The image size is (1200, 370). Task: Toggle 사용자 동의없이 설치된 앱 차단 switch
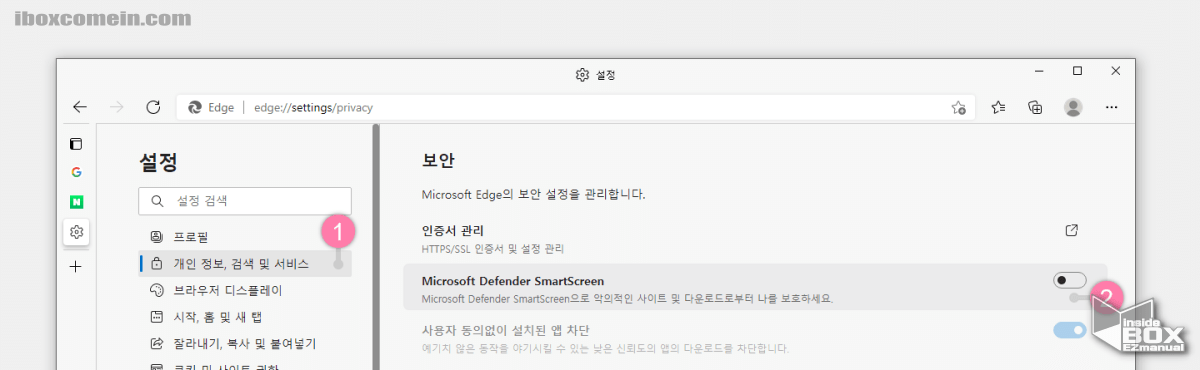pyautogui.click(x=1069, y=330)
